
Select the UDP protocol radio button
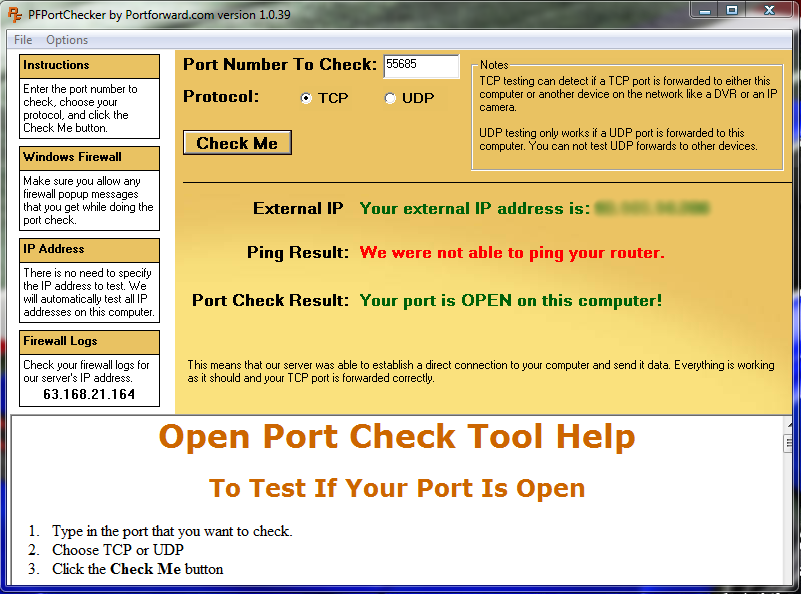[390, 98]
